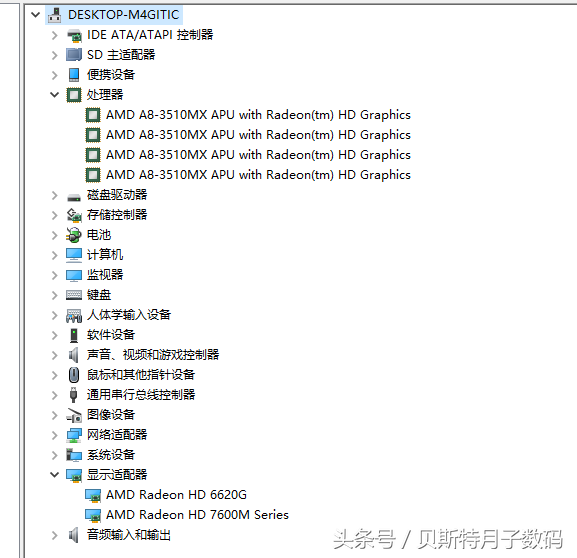Click the 计算机 monitor icon
577x558 pixels.
point(74,255)
